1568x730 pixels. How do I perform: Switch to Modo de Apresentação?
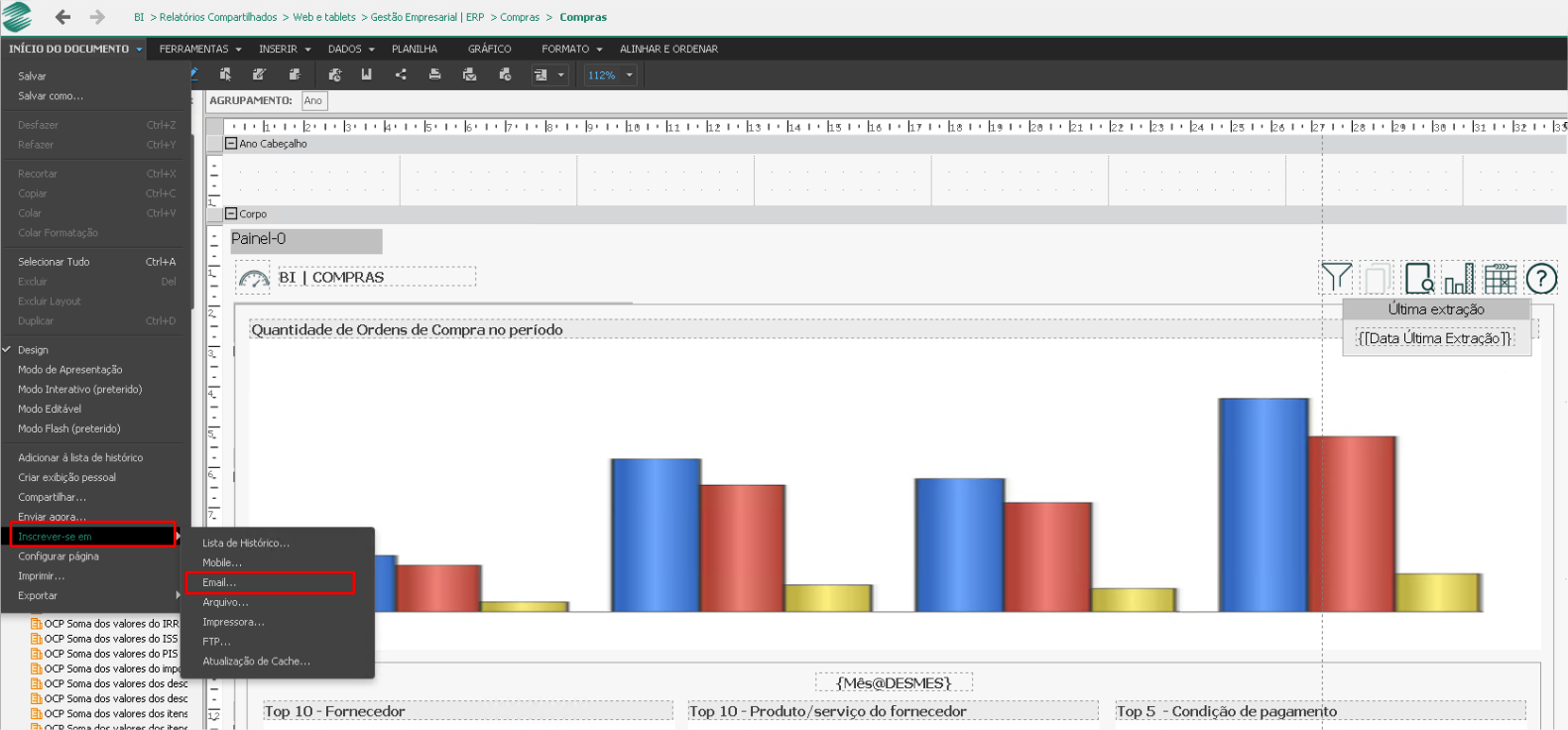pos(69,370)
